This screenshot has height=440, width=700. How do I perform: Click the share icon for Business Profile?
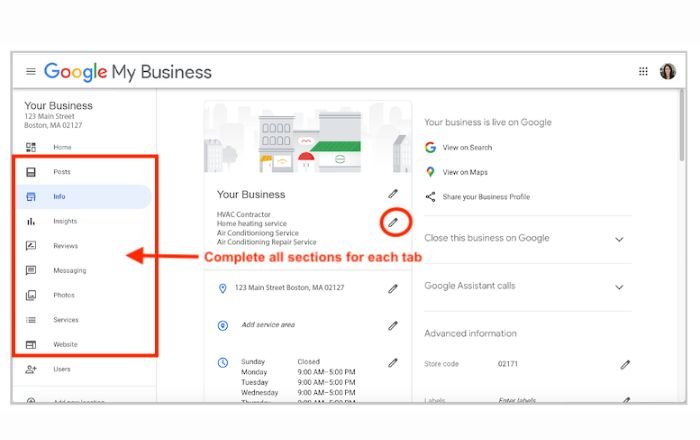coord(430,197)
